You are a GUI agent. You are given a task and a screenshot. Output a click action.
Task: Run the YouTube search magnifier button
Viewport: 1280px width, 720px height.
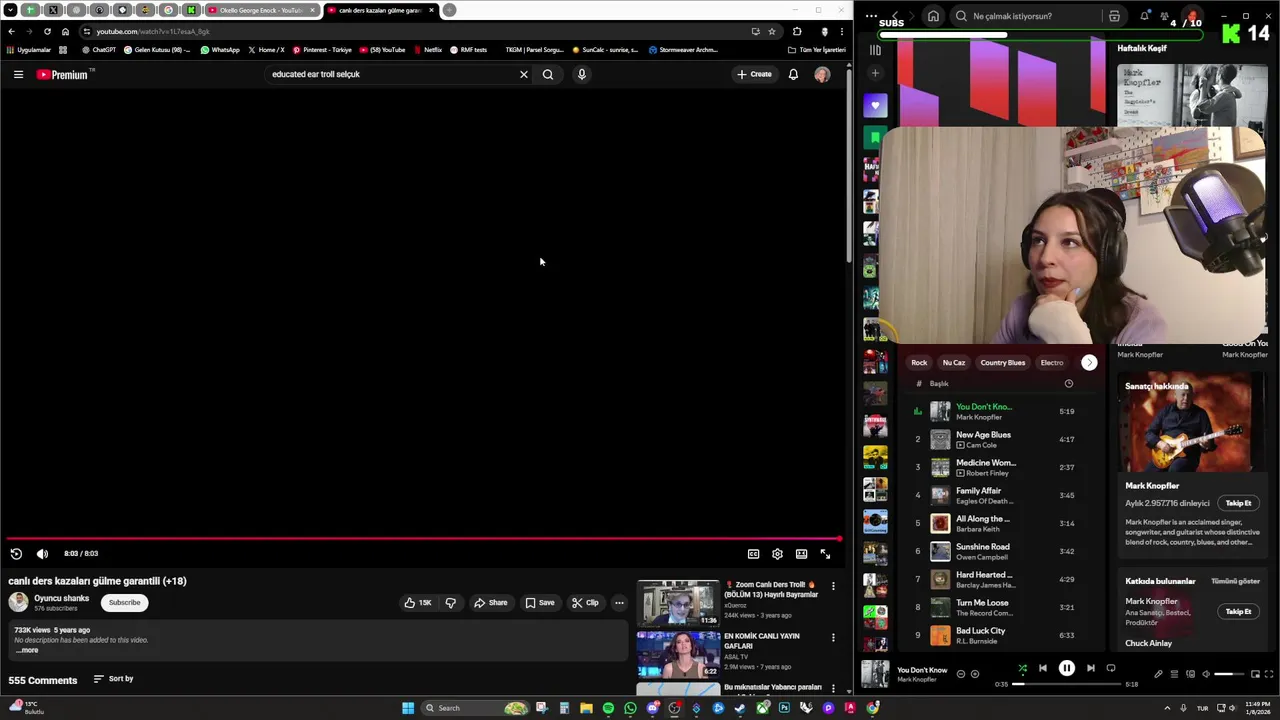click(548, 74)
